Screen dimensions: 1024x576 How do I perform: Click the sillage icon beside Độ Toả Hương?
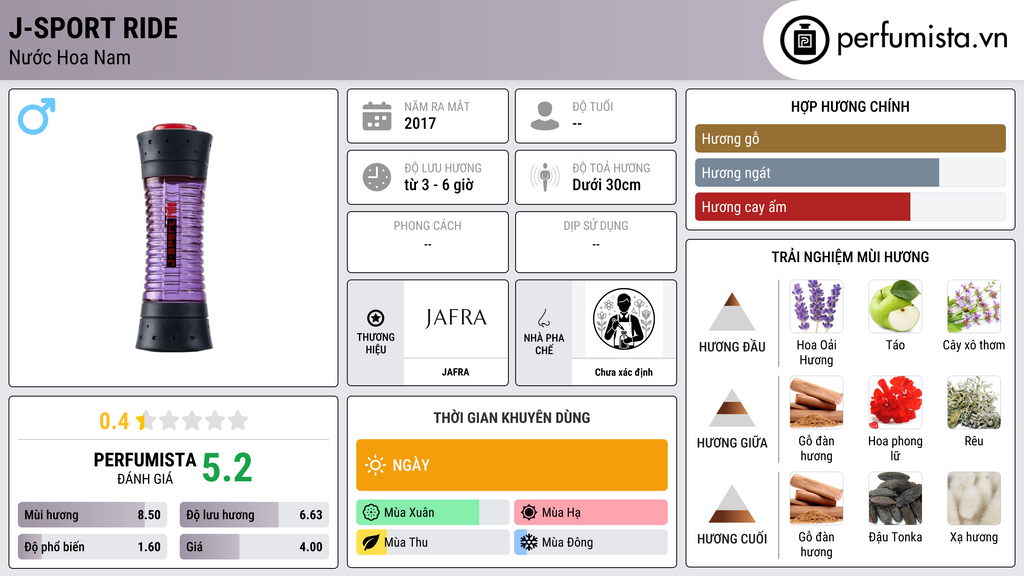(545, 177)
